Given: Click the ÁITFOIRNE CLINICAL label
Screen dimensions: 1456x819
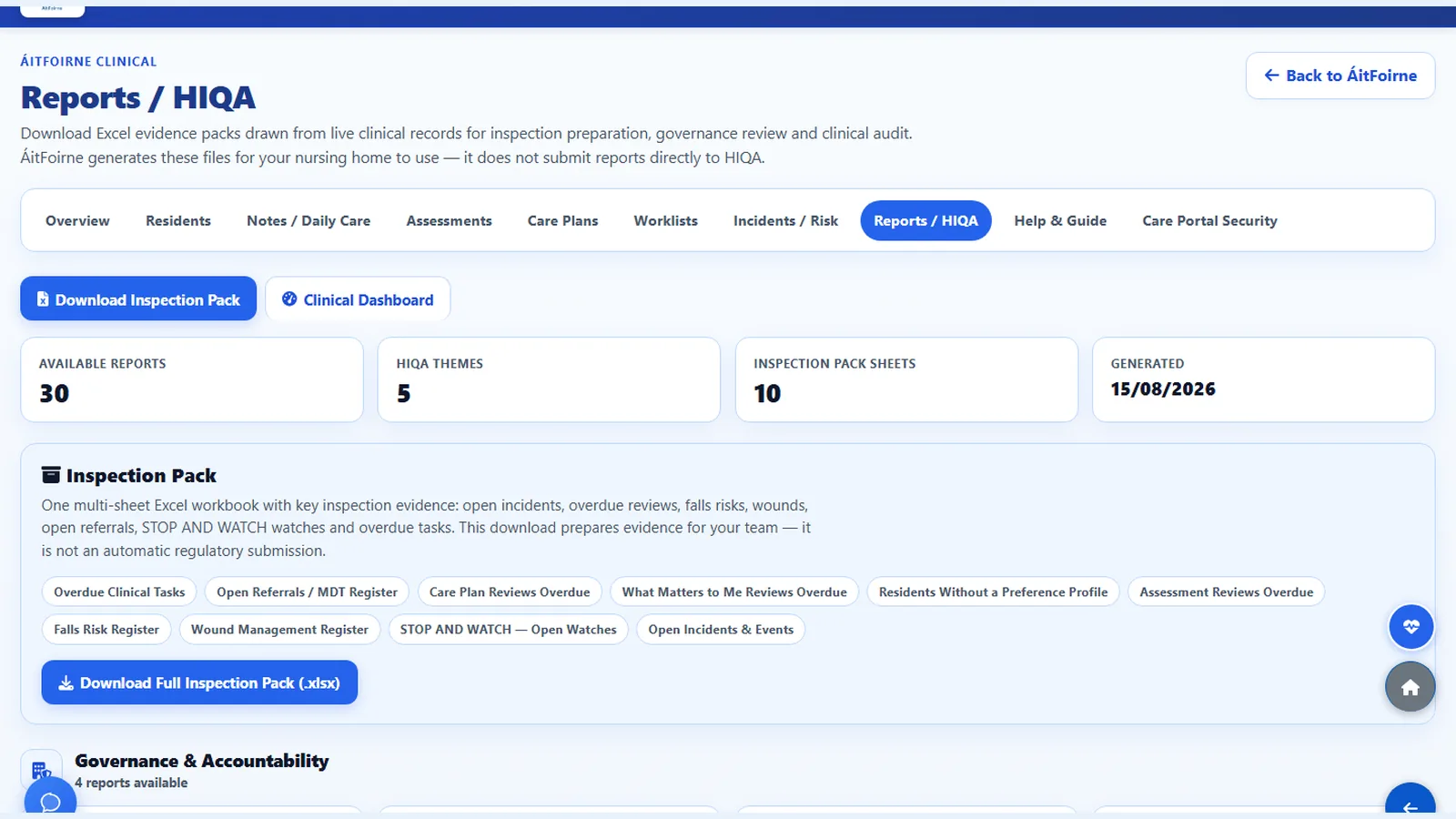Looking at the screenshot, I should (x=88, y=61).
